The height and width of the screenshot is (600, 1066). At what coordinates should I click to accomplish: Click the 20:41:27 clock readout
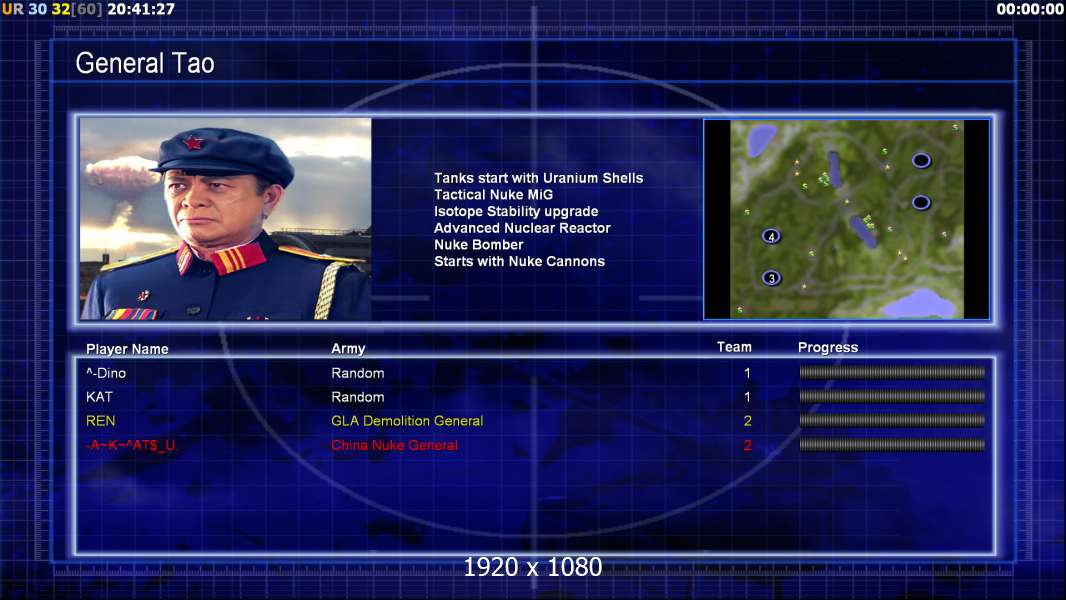[141, 10]
